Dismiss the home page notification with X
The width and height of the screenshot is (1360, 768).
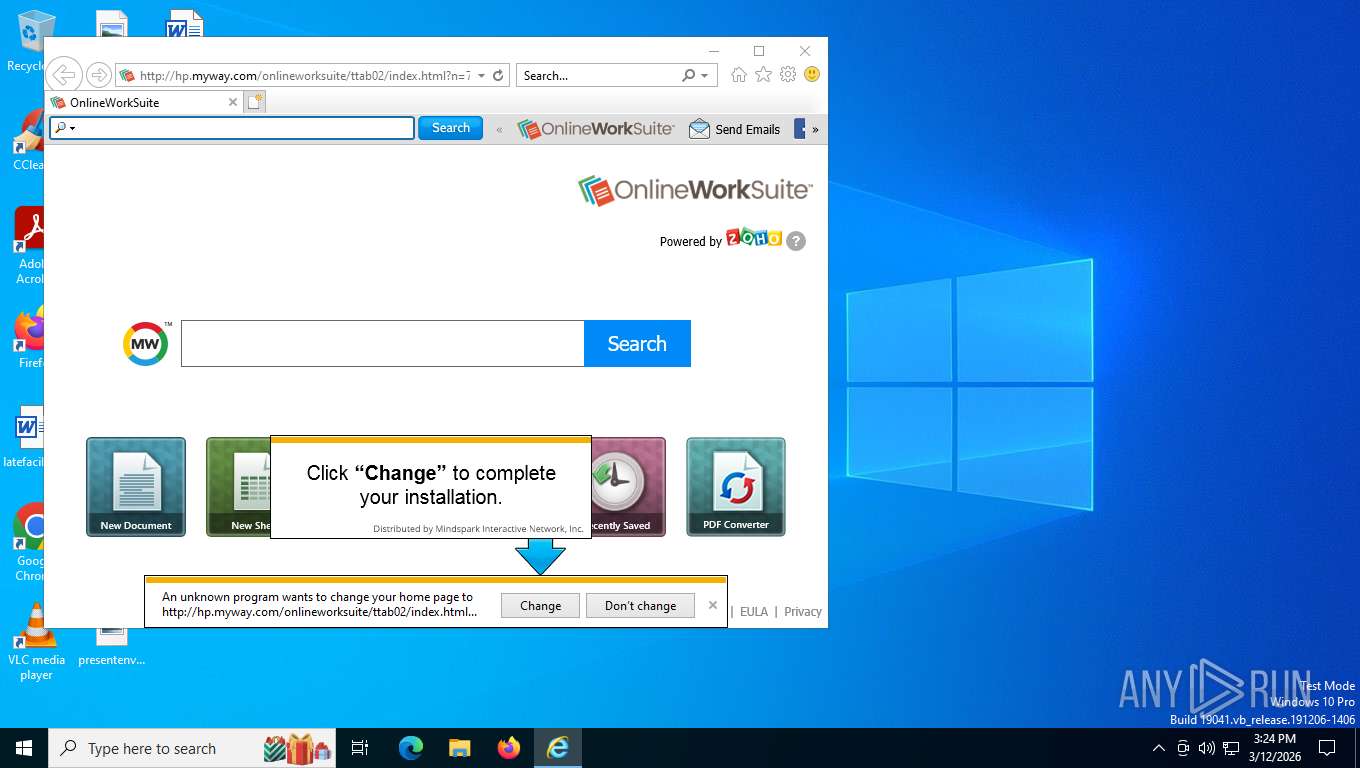point(713,605)
